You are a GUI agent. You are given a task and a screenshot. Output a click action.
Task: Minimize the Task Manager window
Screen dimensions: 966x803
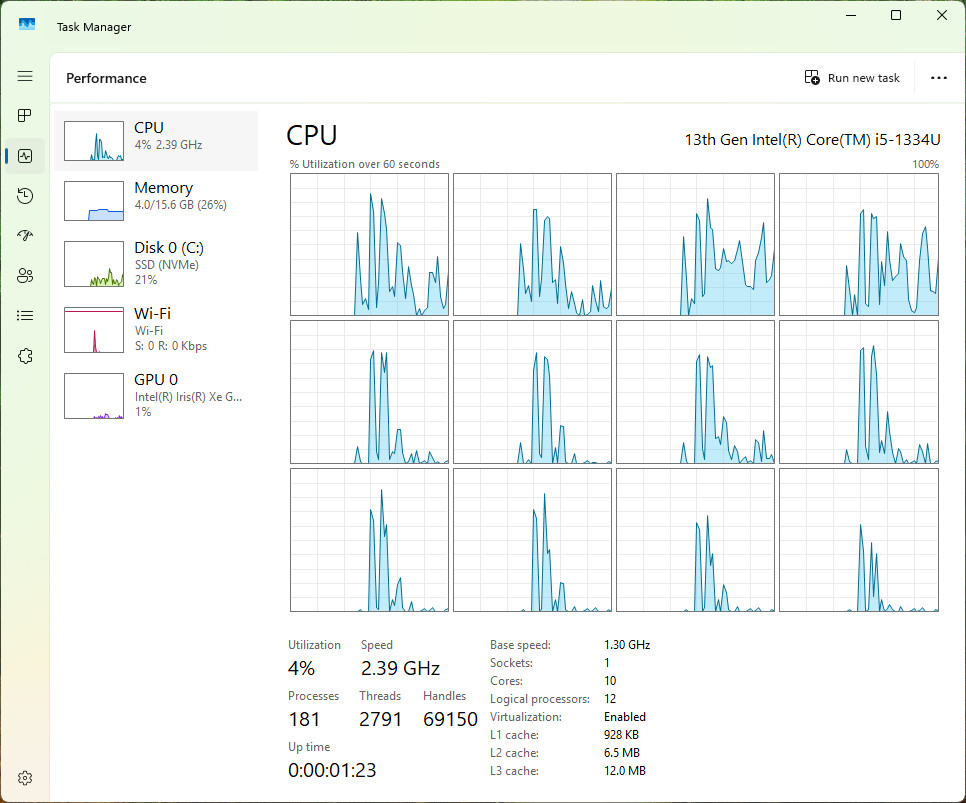851,15
